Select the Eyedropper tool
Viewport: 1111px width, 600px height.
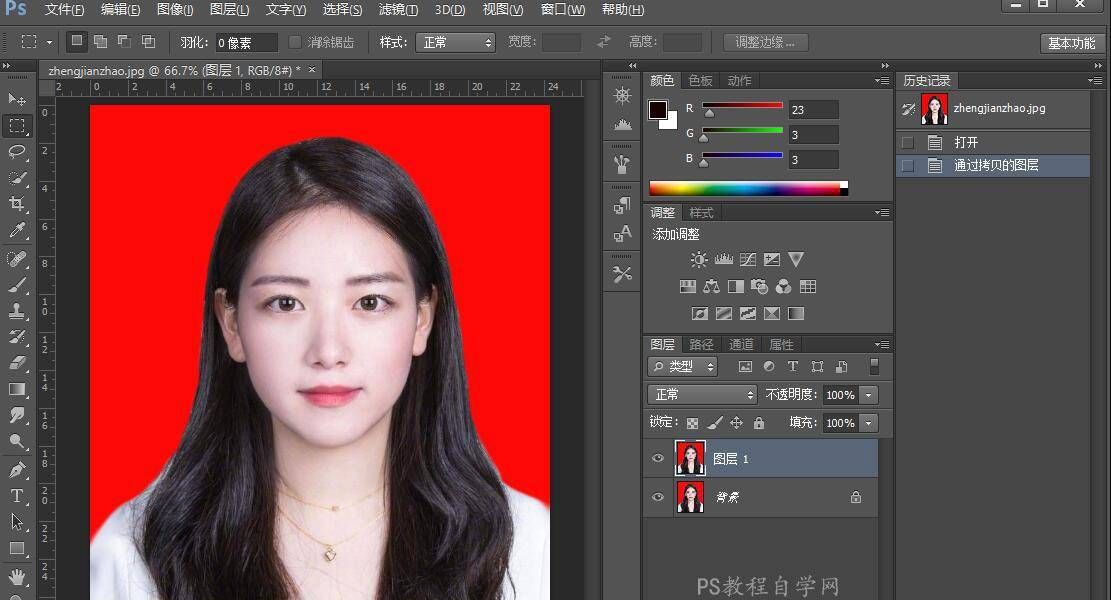coord(16,228)
